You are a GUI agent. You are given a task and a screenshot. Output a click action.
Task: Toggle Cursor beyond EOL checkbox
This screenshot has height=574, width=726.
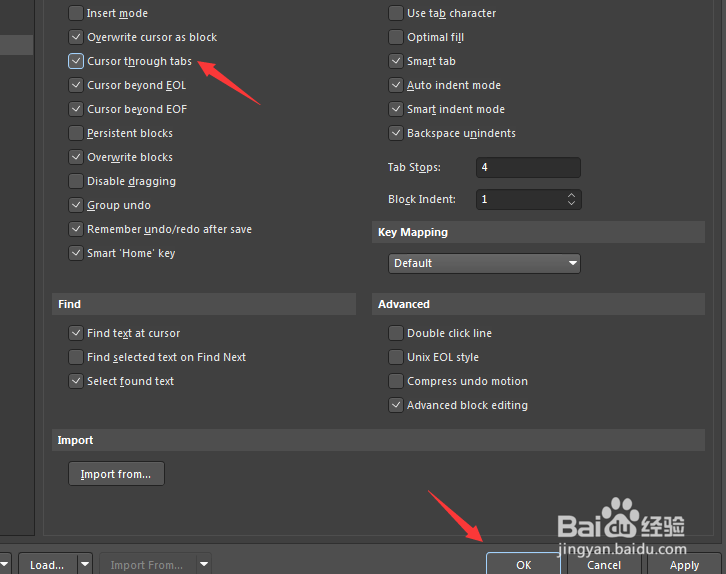click(75, 85)
